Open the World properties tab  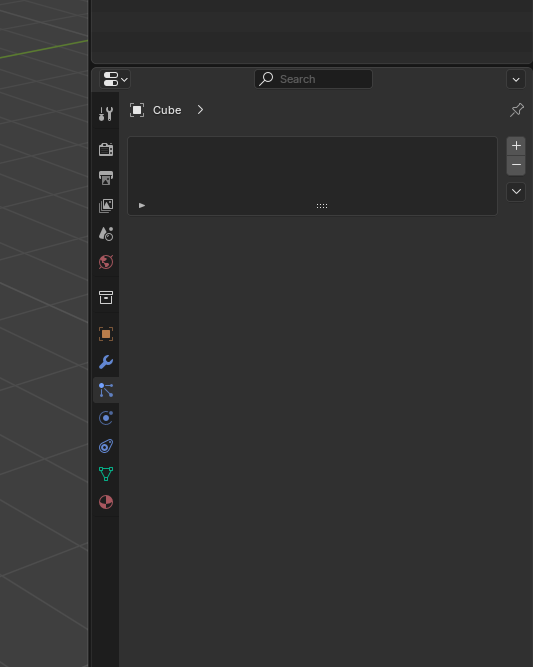[x=106, y=262]
